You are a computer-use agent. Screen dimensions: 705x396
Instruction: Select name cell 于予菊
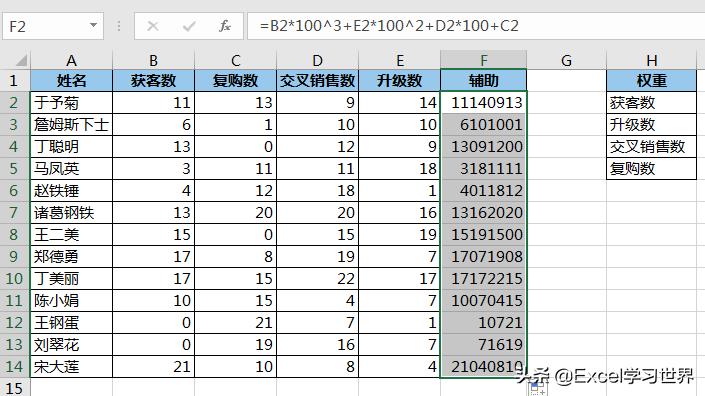71,102
